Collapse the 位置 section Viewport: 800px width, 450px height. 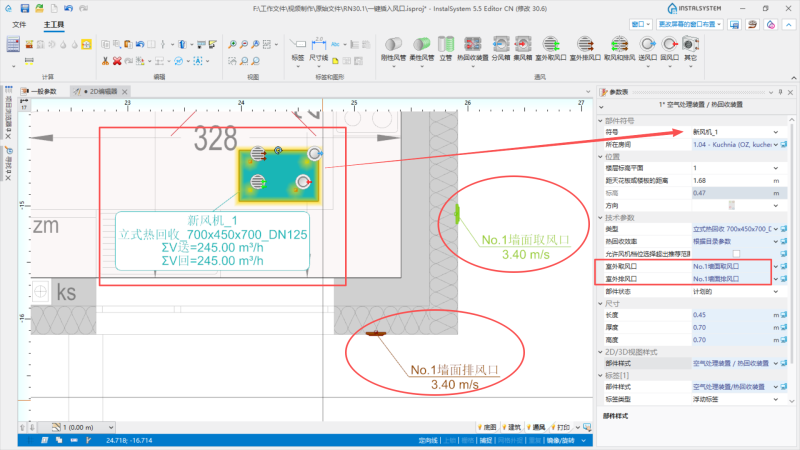601,157
